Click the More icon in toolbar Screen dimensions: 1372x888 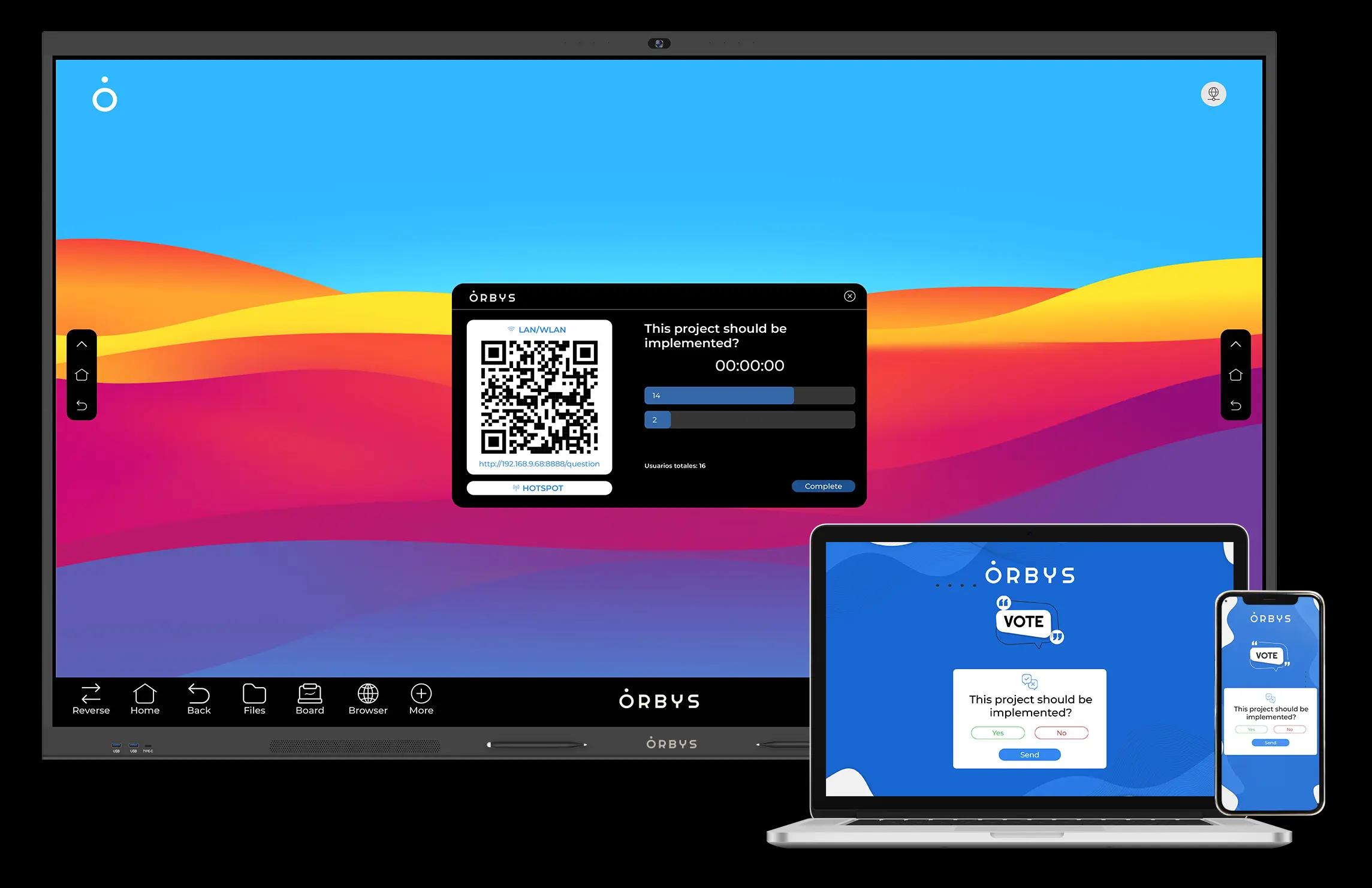coord(421,694)
